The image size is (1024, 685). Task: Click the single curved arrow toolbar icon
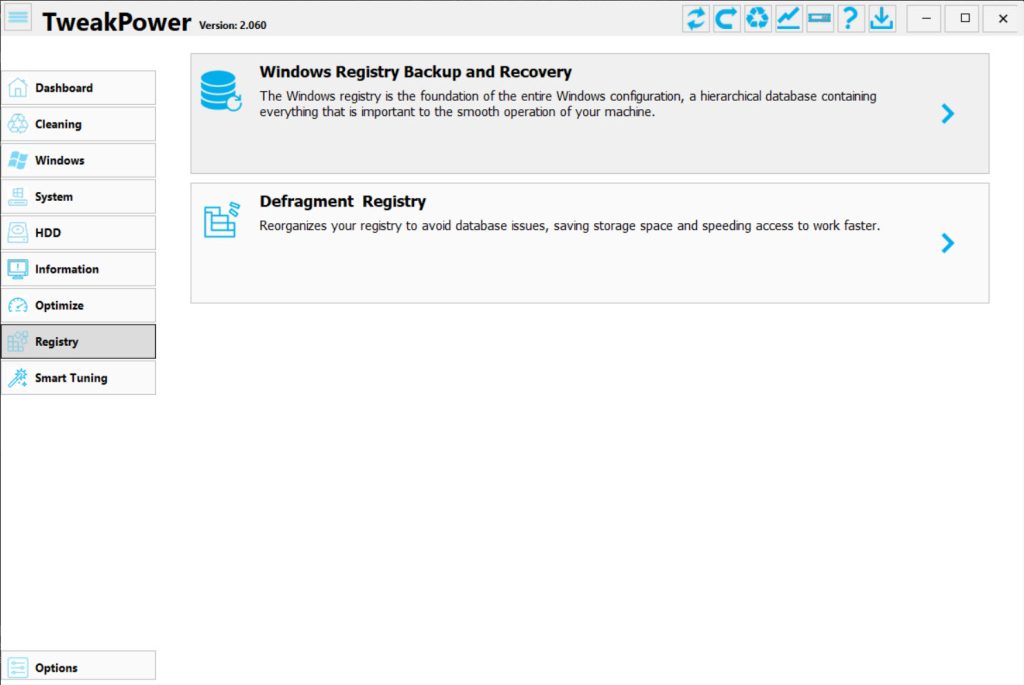tap(726, 18)
